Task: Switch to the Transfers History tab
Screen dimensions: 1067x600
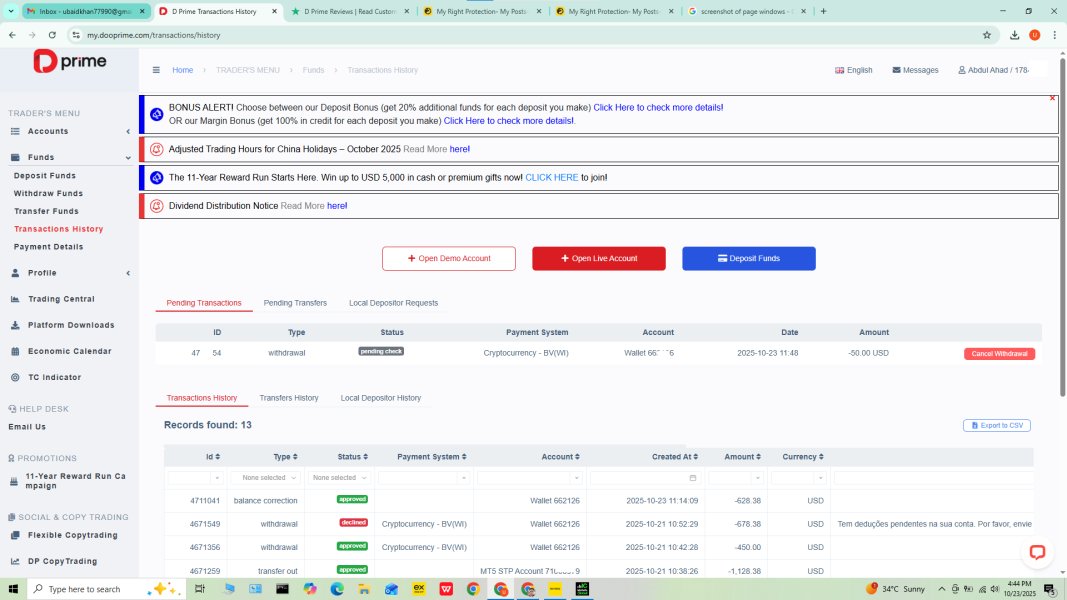Action: 289,398
